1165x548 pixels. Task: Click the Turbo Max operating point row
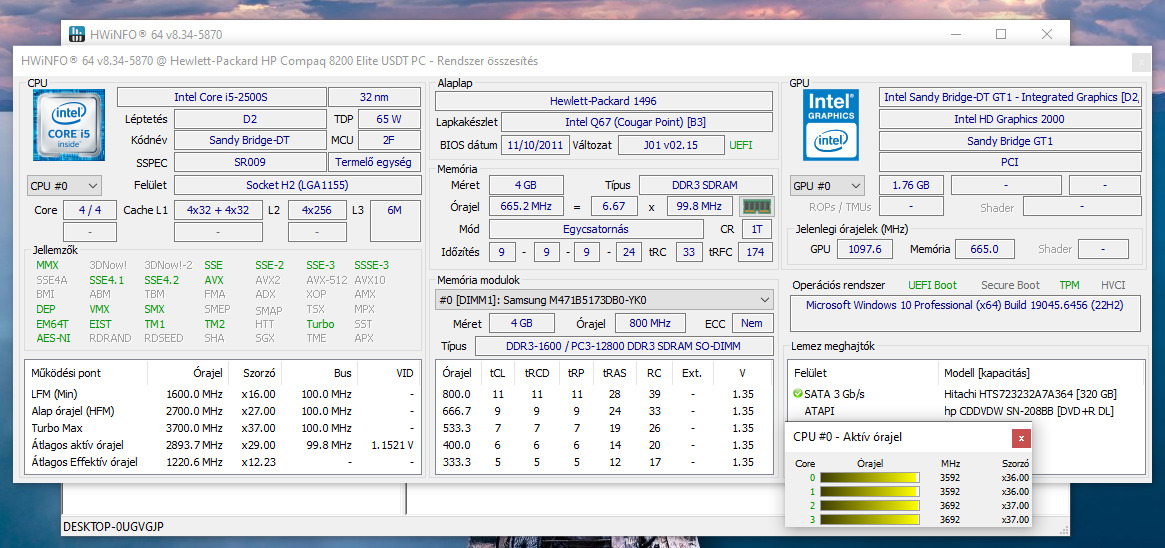click(x=223, y=428)
